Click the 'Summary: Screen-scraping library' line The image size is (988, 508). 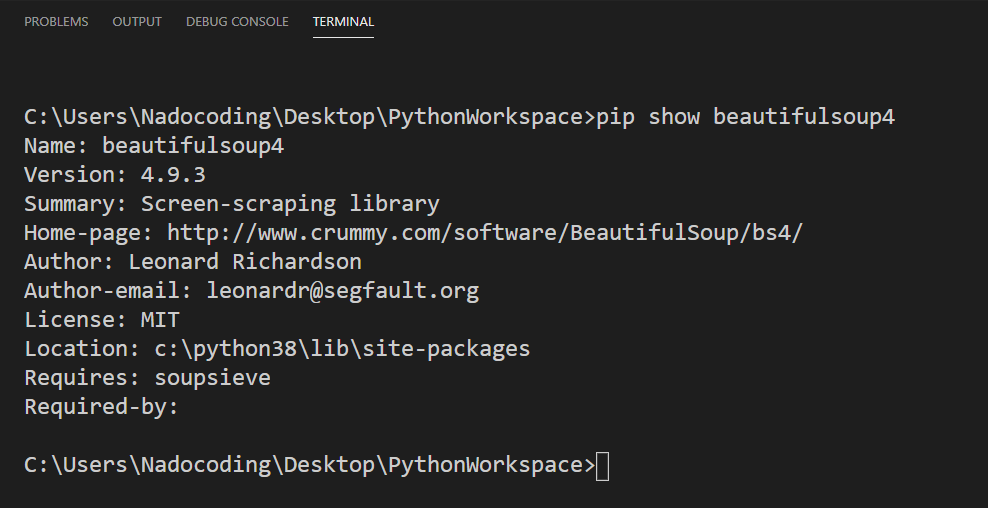click(x=232, y=204)
